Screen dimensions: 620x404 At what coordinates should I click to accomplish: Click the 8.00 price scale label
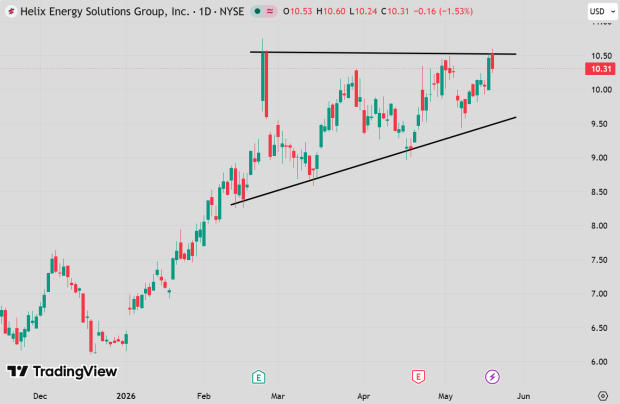click(x=599, y=226)
